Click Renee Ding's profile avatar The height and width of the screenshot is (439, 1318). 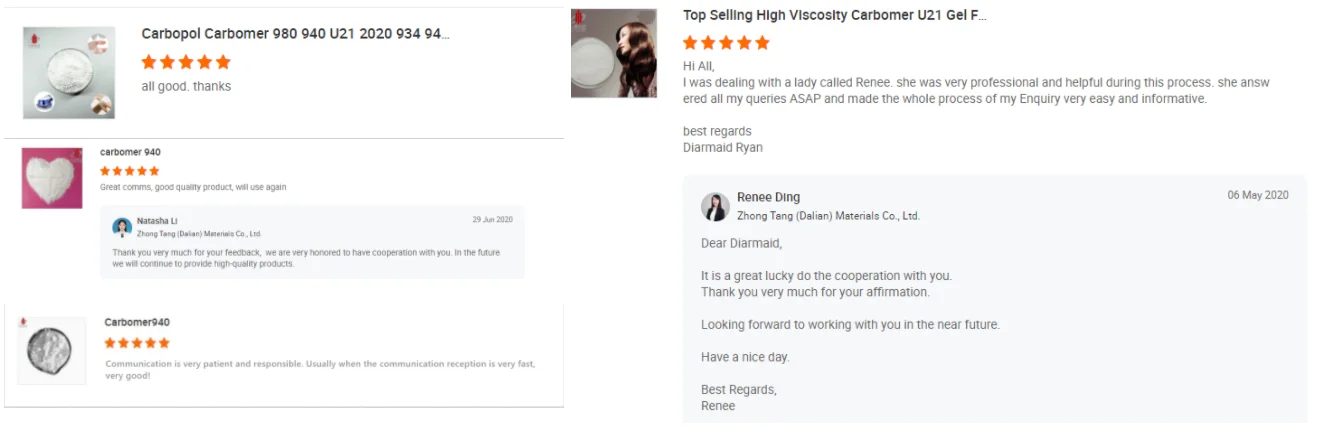tap(715, 206)
